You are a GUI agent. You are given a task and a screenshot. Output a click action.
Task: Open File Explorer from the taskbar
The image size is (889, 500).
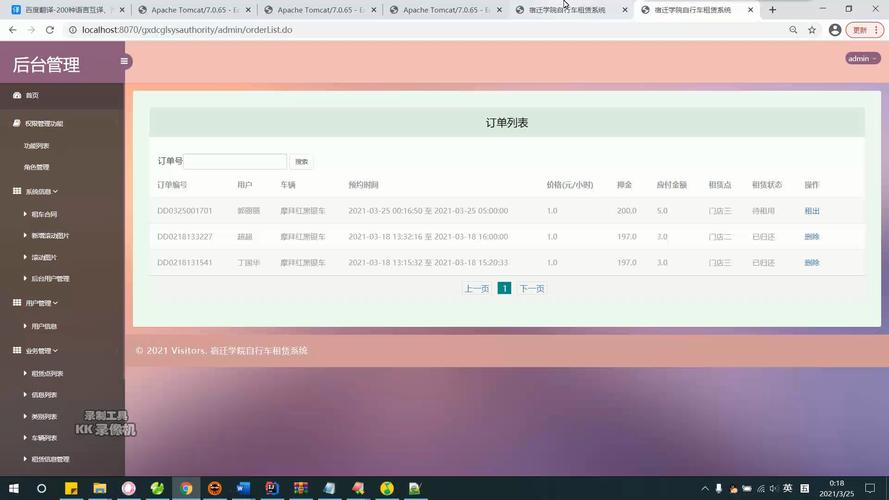pos(100,488)
